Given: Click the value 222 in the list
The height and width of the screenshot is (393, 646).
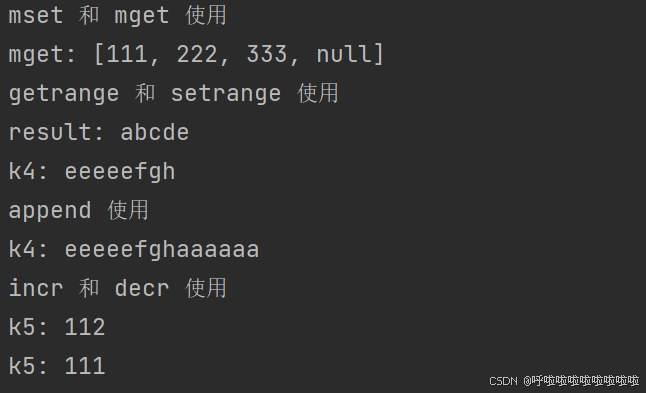Looking at the screenshot, I should click(197, 54).
